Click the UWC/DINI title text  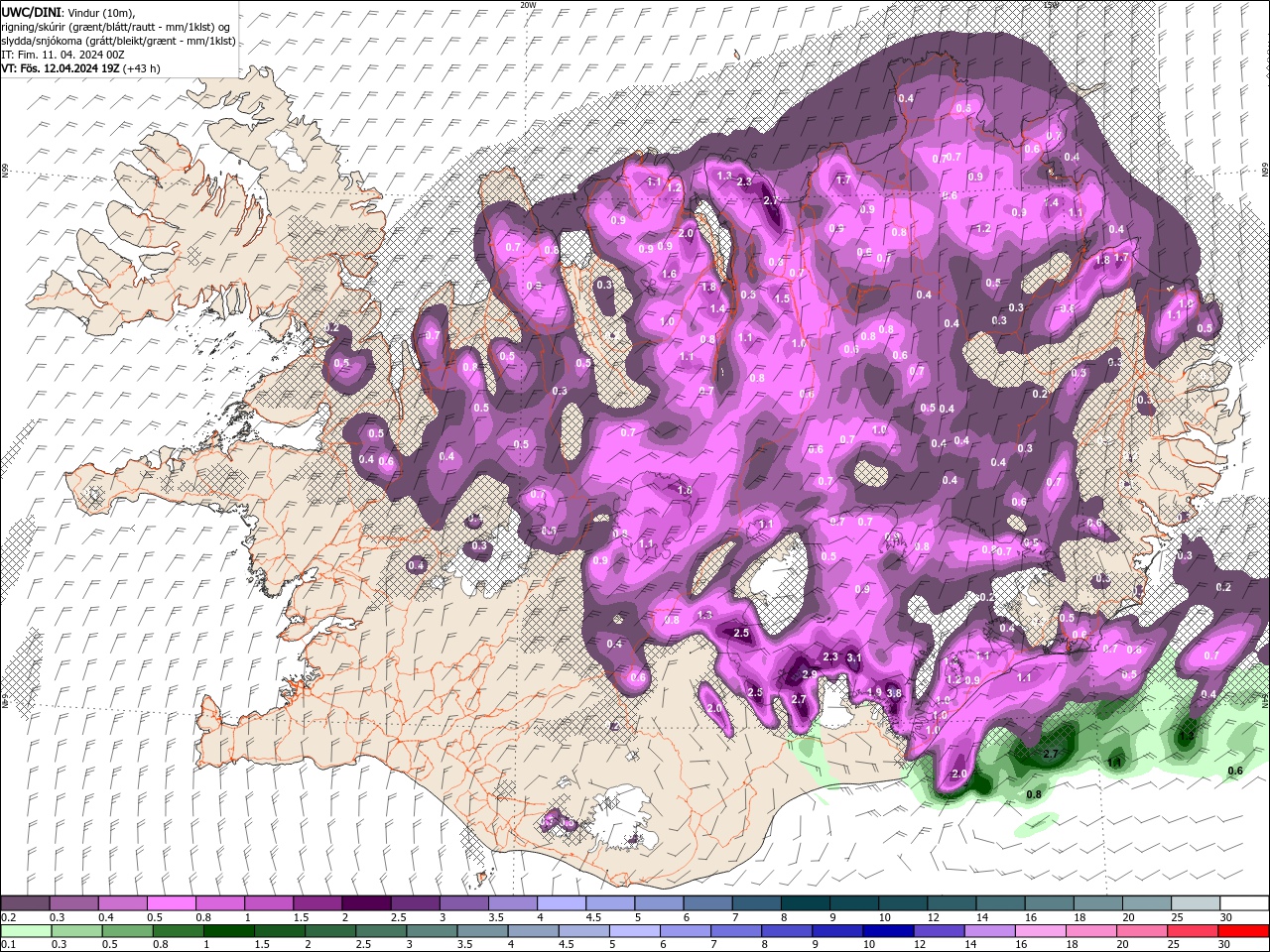32,11
